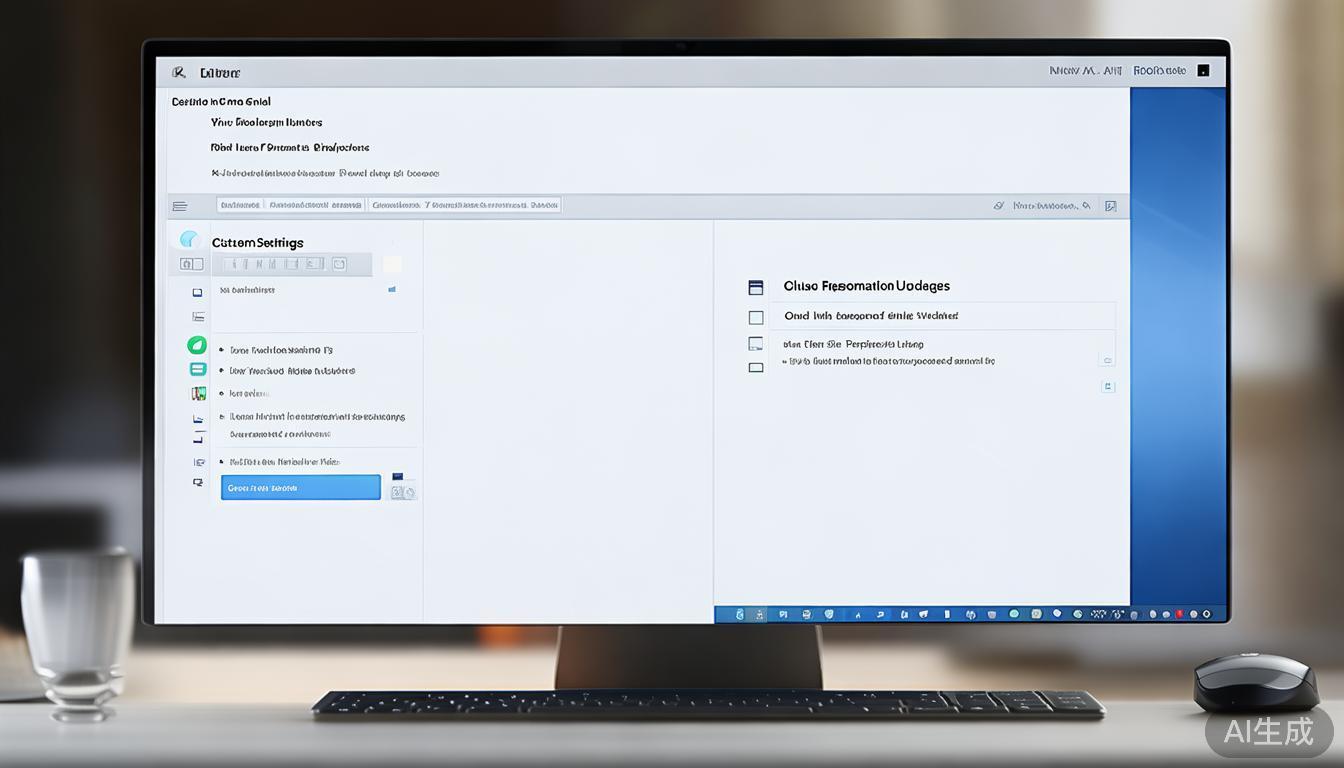
Task: Click the hamburger menu icon in the toolbar
Action: click(180, 206)
